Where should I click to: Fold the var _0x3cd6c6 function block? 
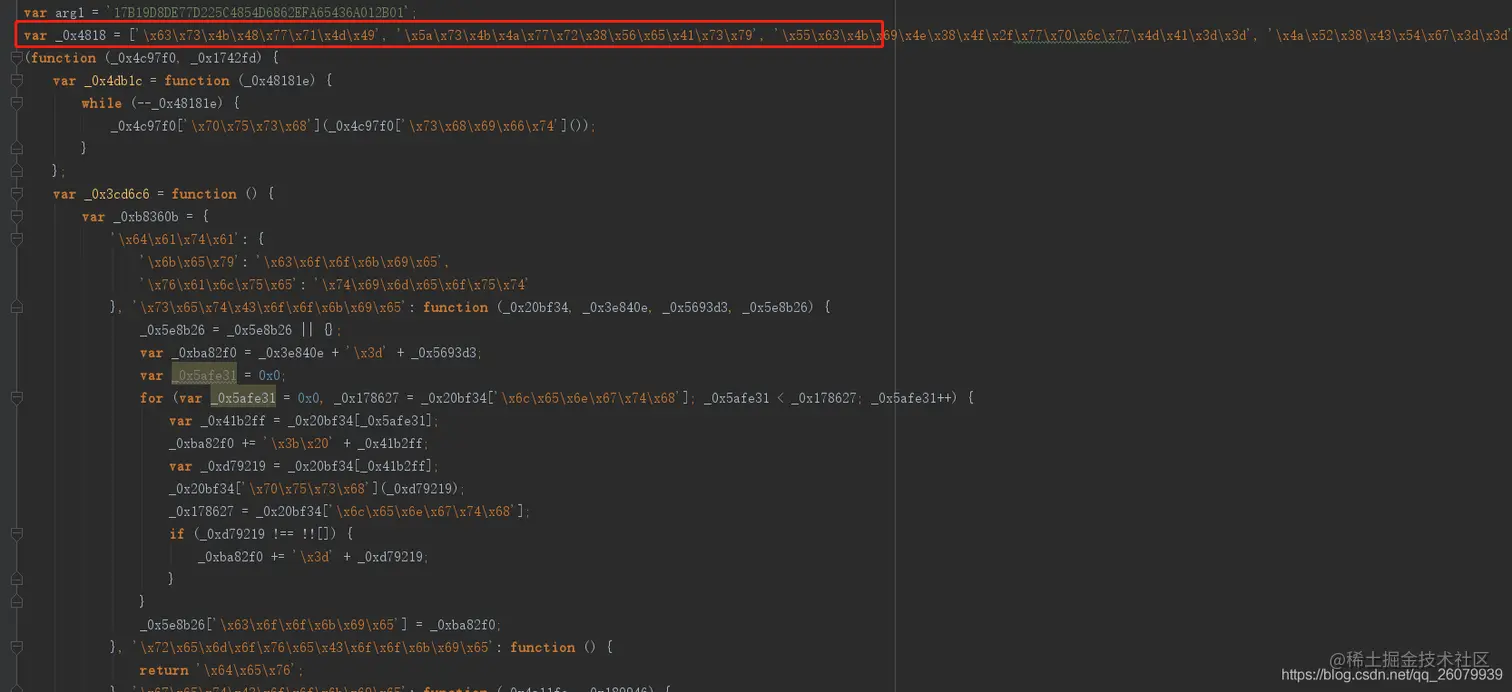tap(16, 194)
